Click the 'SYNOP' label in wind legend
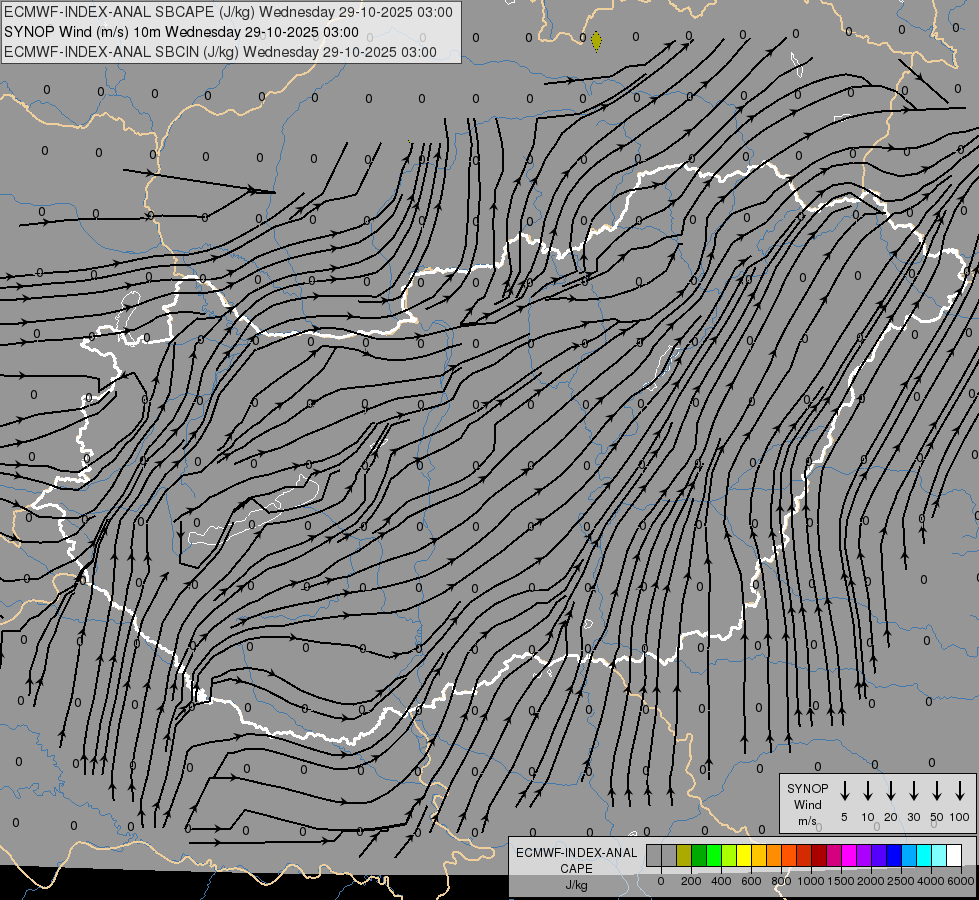 [807, 789]
